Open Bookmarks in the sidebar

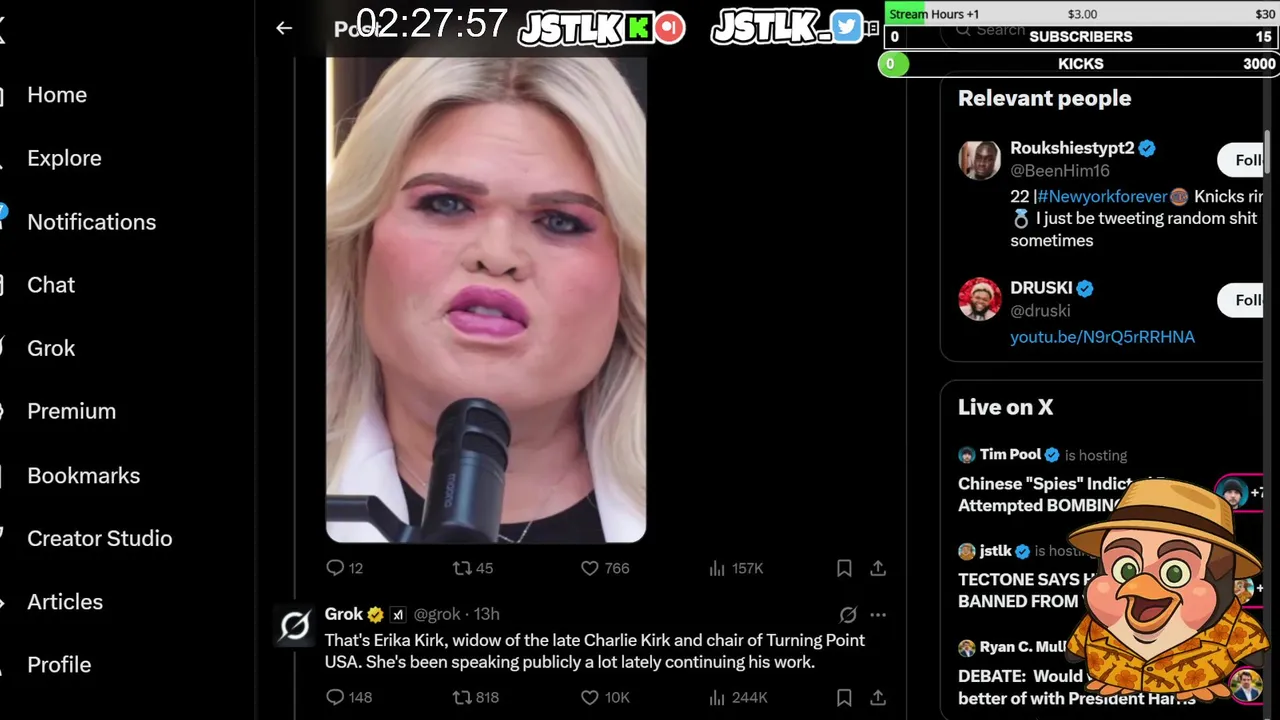(x=83, y=476)
